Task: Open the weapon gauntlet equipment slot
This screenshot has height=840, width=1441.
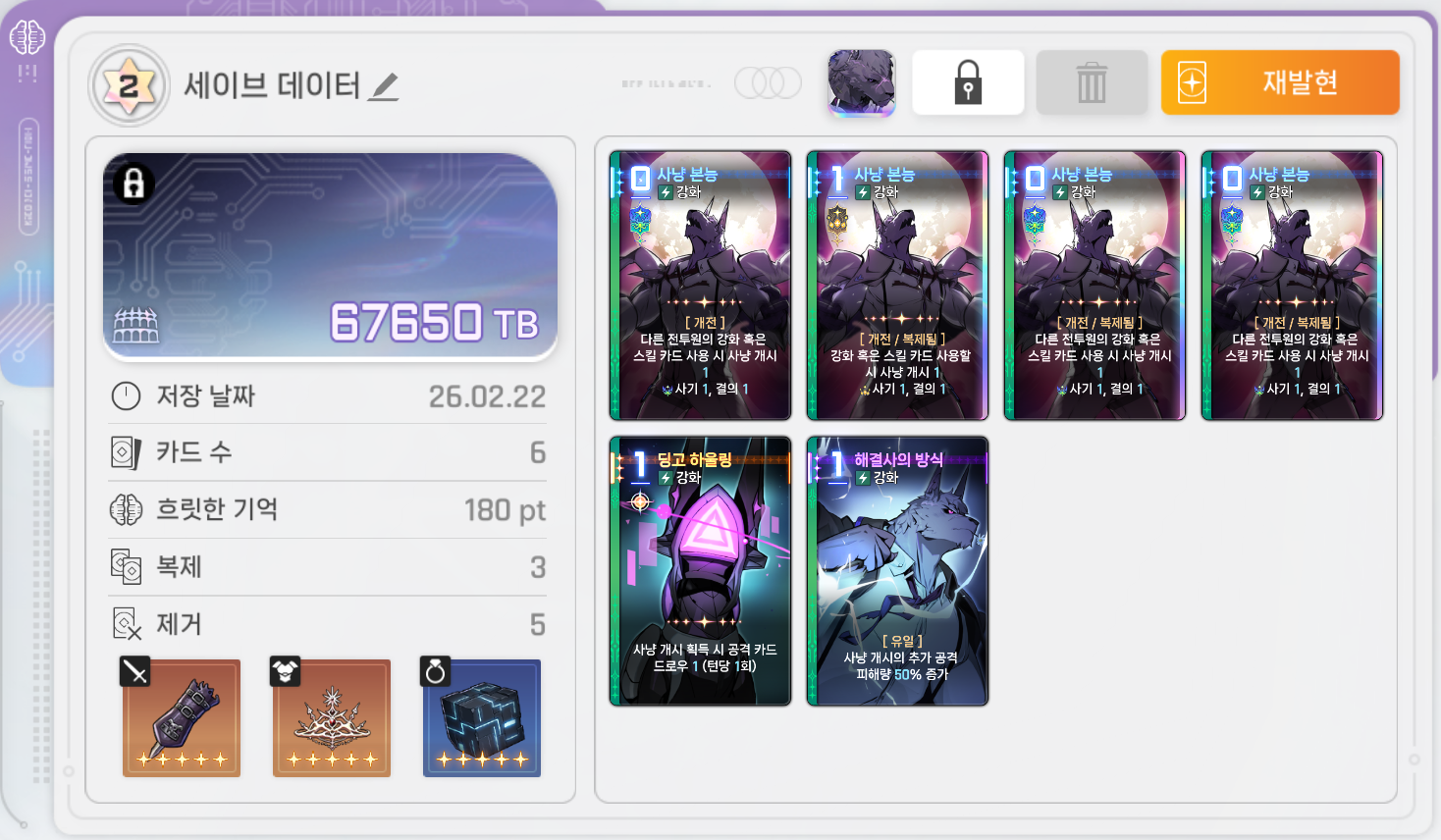Action: 182,717
